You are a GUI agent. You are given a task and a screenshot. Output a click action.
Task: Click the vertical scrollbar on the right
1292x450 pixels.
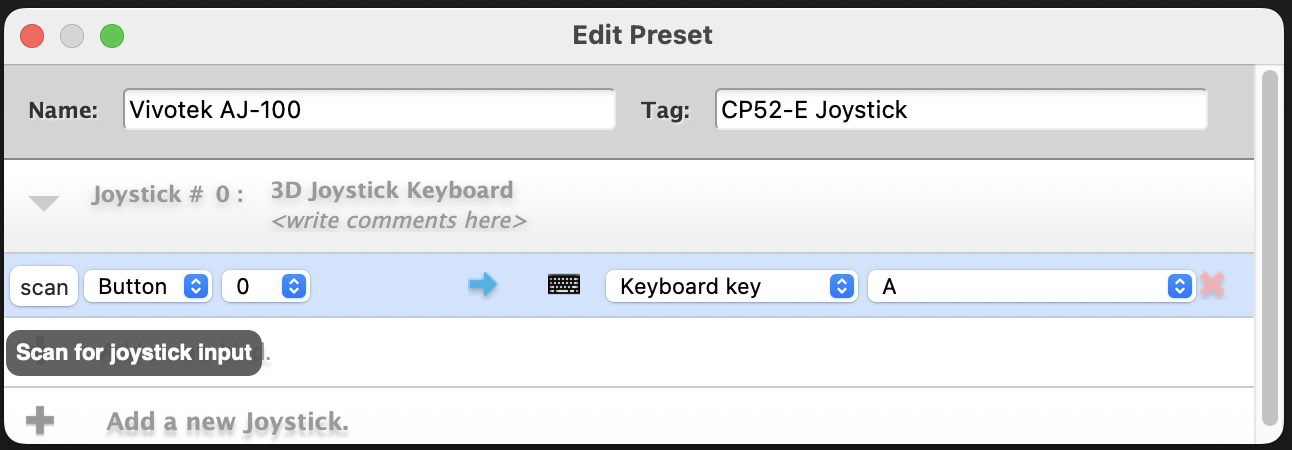click(1270, 245)
